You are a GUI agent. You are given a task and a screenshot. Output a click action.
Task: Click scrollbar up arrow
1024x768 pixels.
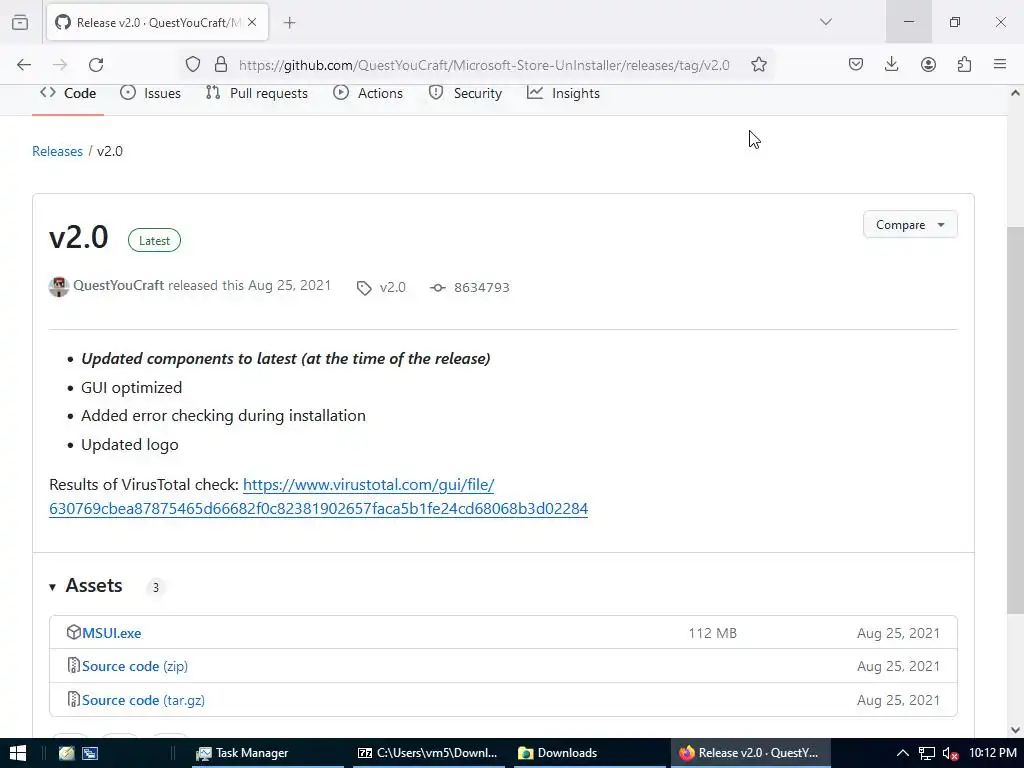coord(1015,93)
